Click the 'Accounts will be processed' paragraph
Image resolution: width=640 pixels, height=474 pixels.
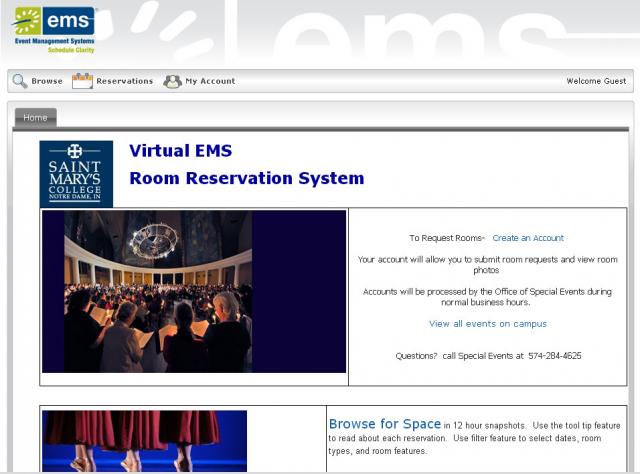(487, 297)
